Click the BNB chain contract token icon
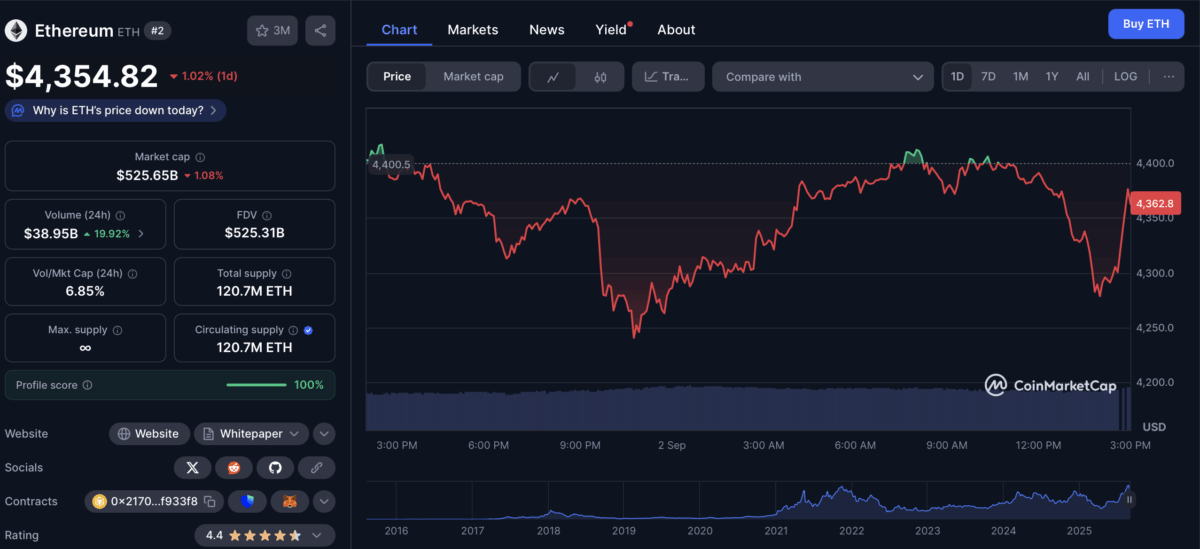 99,501
